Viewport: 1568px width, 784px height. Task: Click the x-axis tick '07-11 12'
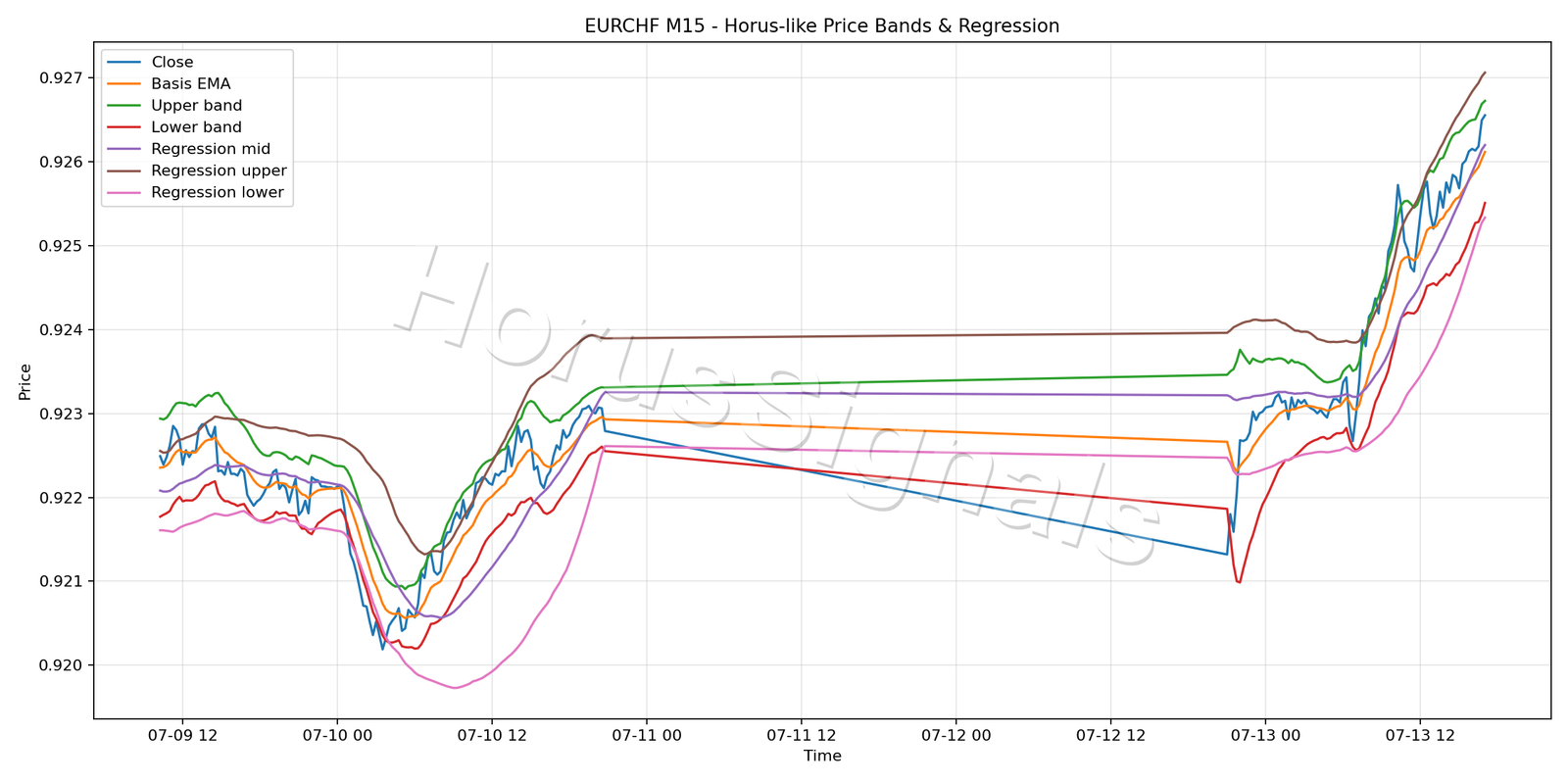(x=802, y=736)
